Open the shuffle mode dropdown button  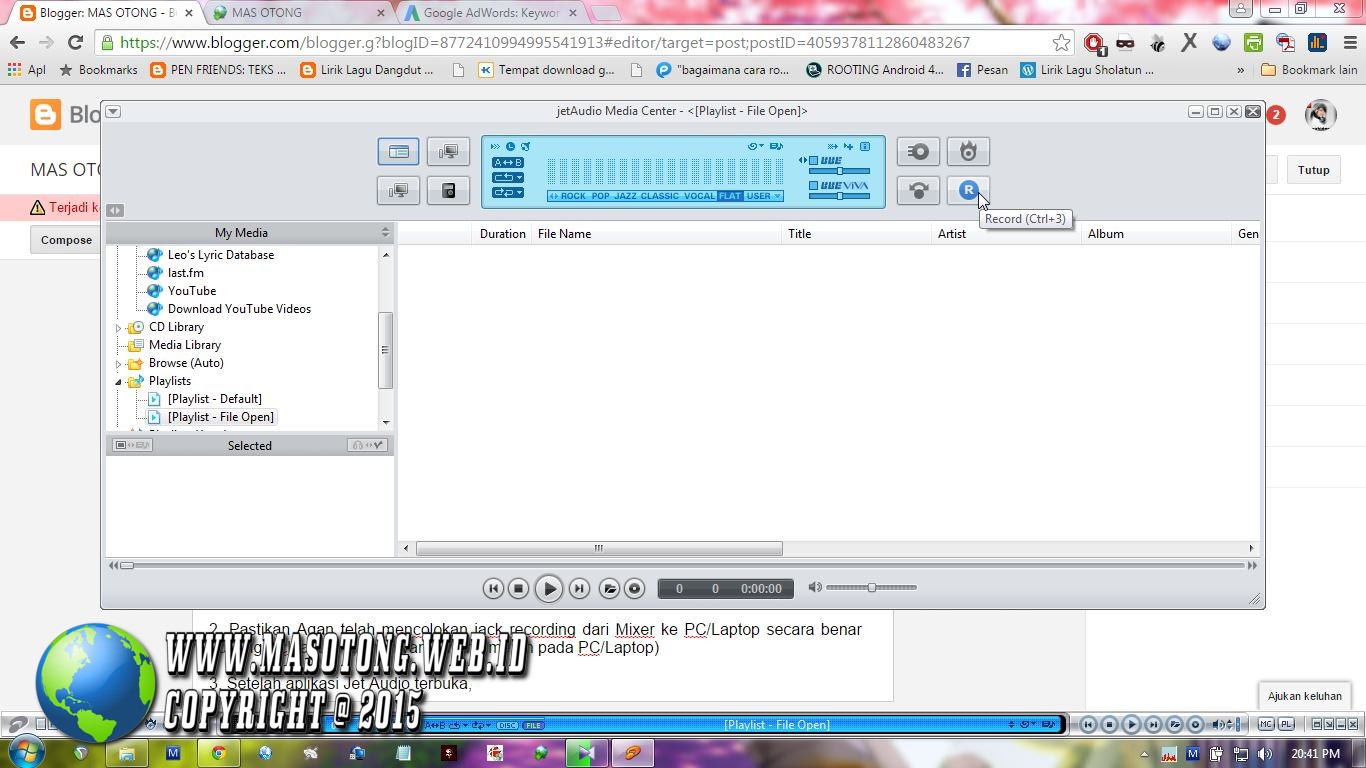[x=507, y=192]
